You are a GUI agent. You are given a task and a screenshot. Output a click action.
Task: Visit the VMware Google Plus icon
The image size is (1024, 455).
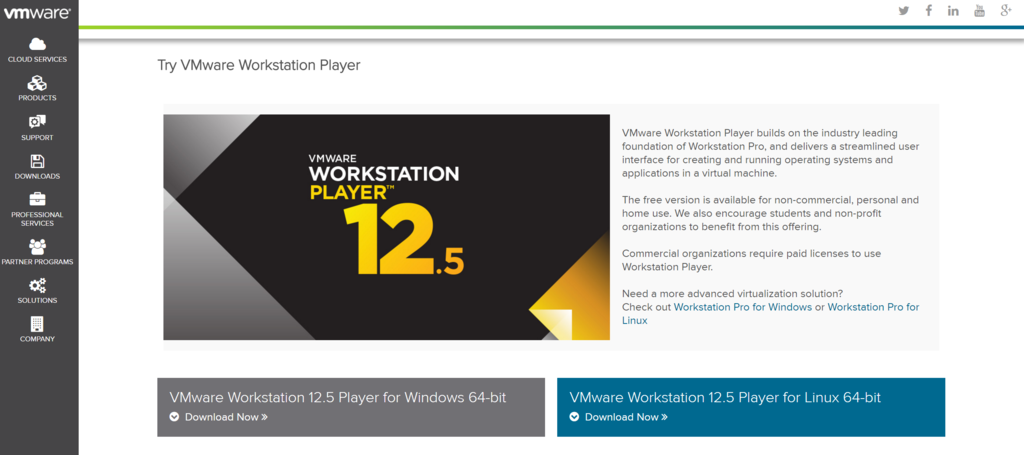tap(1005, 10)
